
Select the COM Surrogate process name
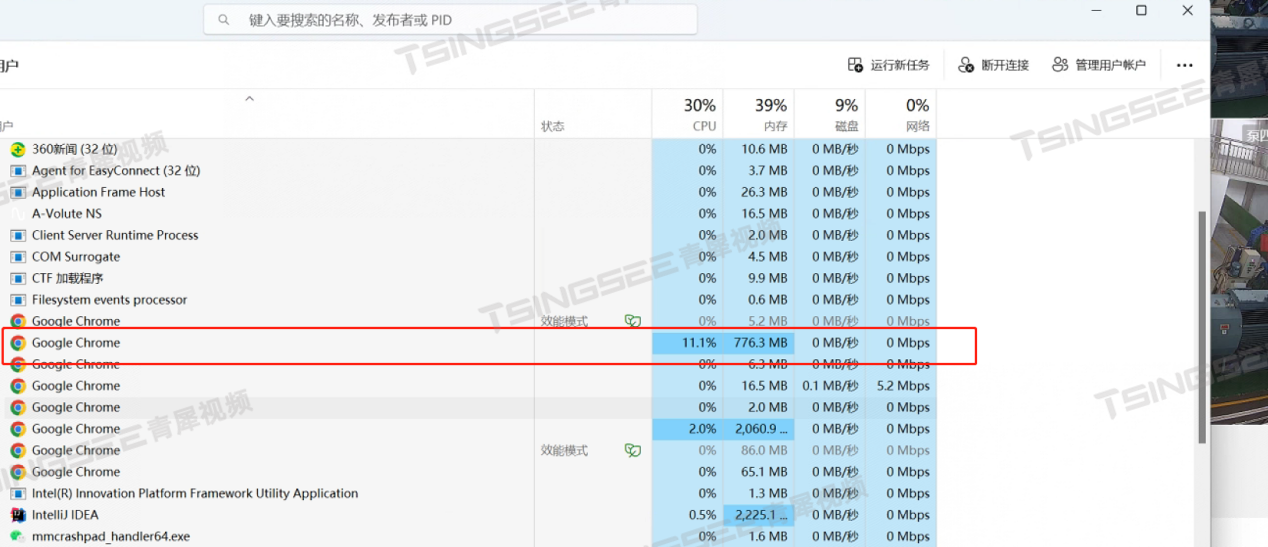(76, 256)
